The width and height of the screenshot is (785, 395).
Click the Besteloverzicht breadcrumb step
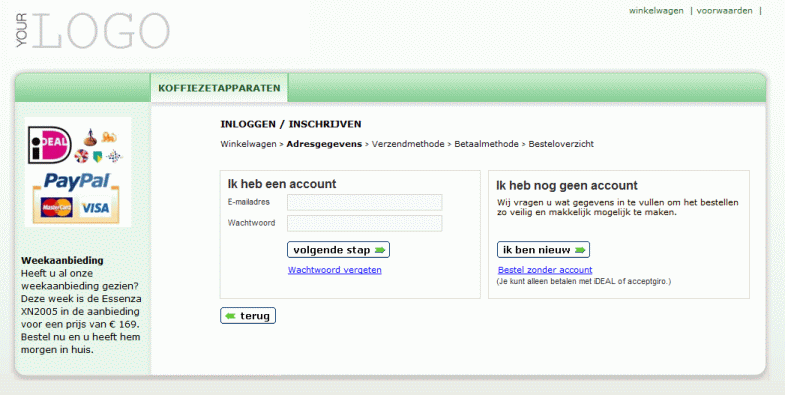pyautogui.click(x=561, y=144)
